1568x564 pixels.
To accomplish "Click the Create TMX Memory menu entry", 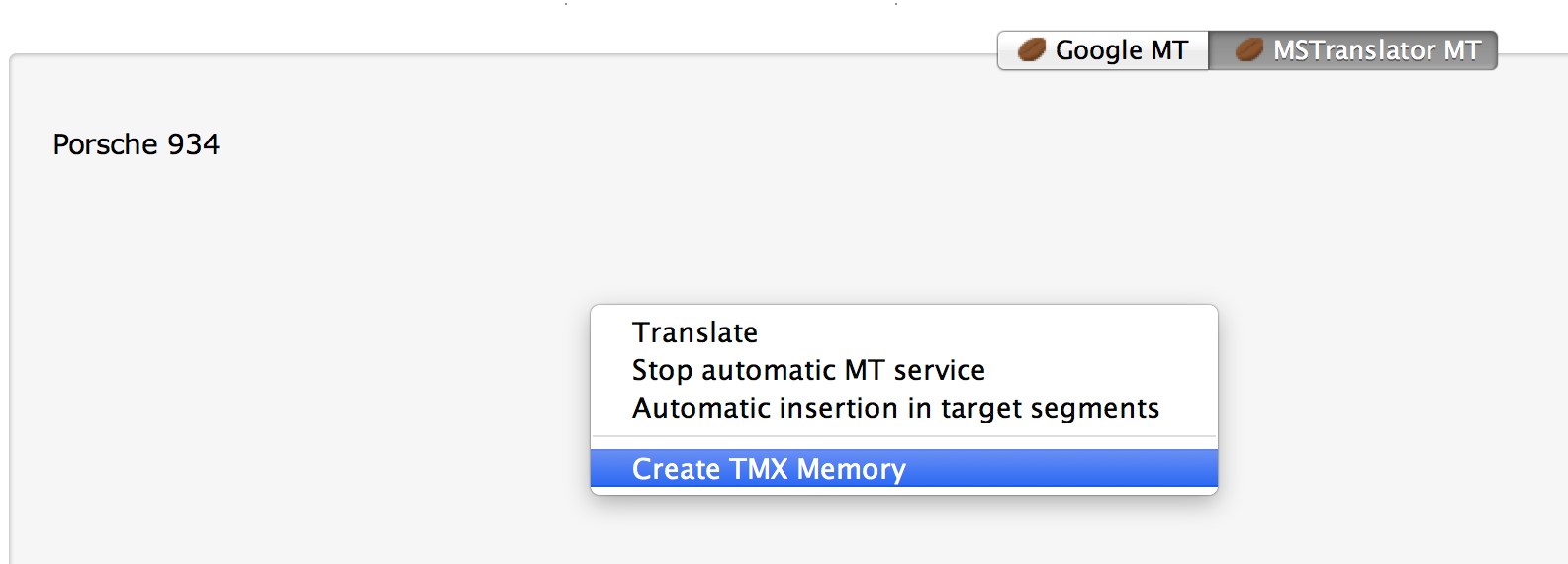I will (x=769, y=469).
